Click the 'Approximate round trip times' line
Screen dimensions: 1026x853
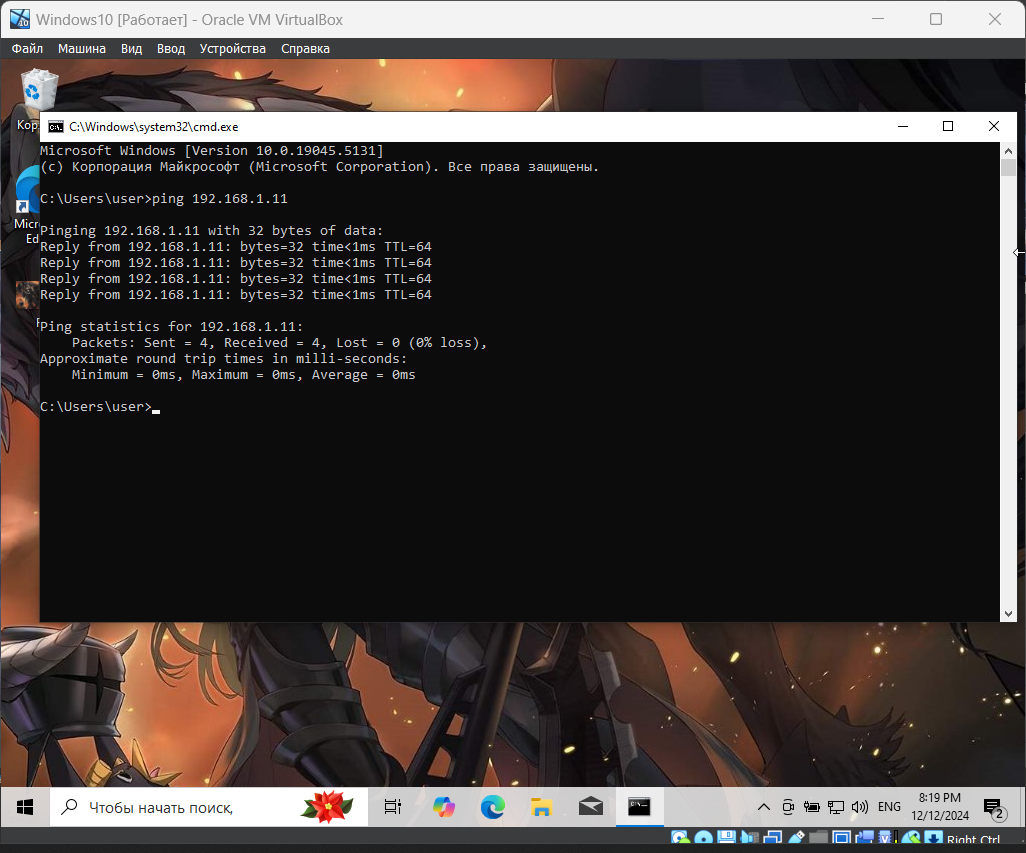(x=223, y=358)
